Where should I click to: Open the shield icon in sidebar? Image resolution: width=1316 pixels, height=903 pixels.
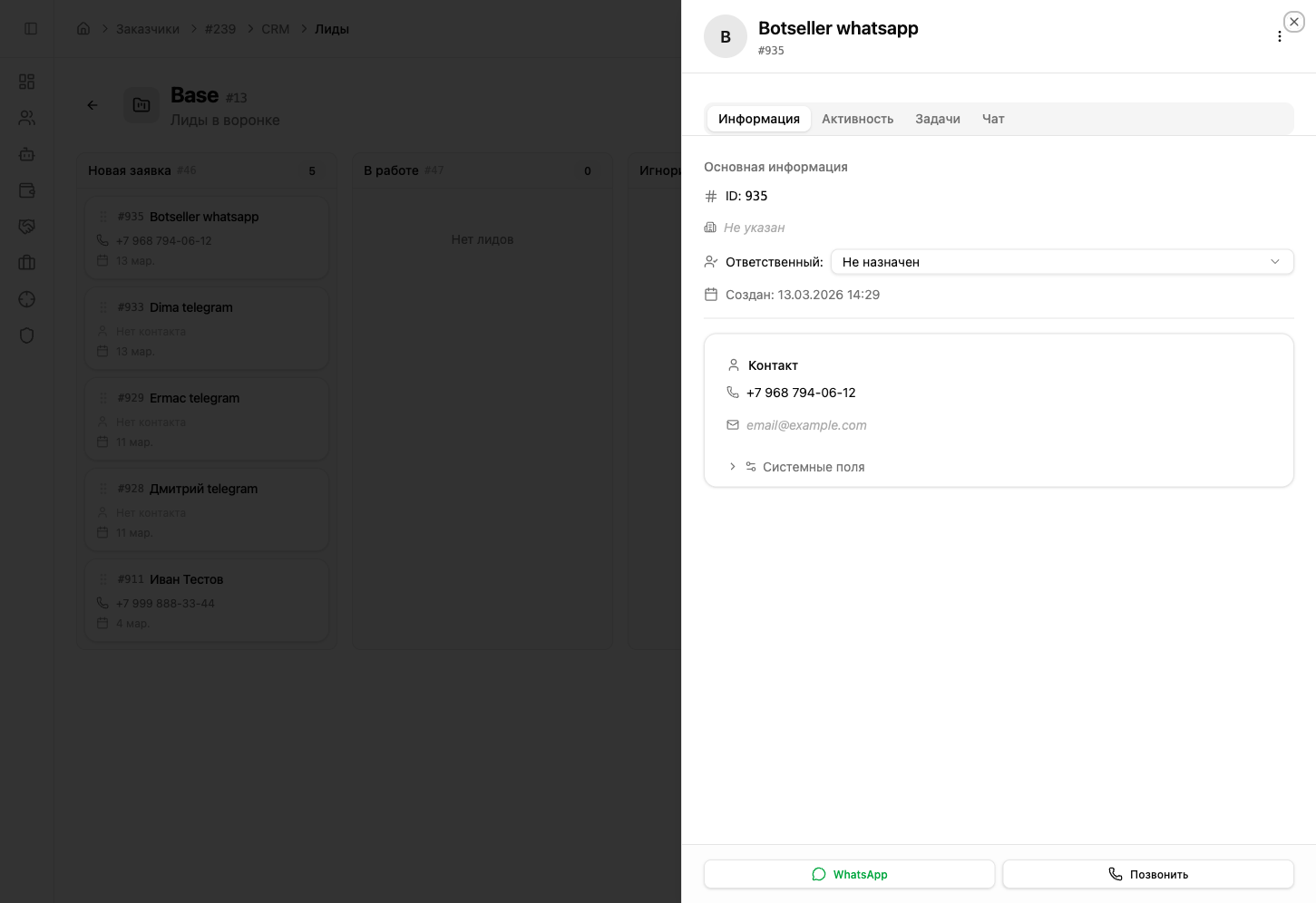27,335
